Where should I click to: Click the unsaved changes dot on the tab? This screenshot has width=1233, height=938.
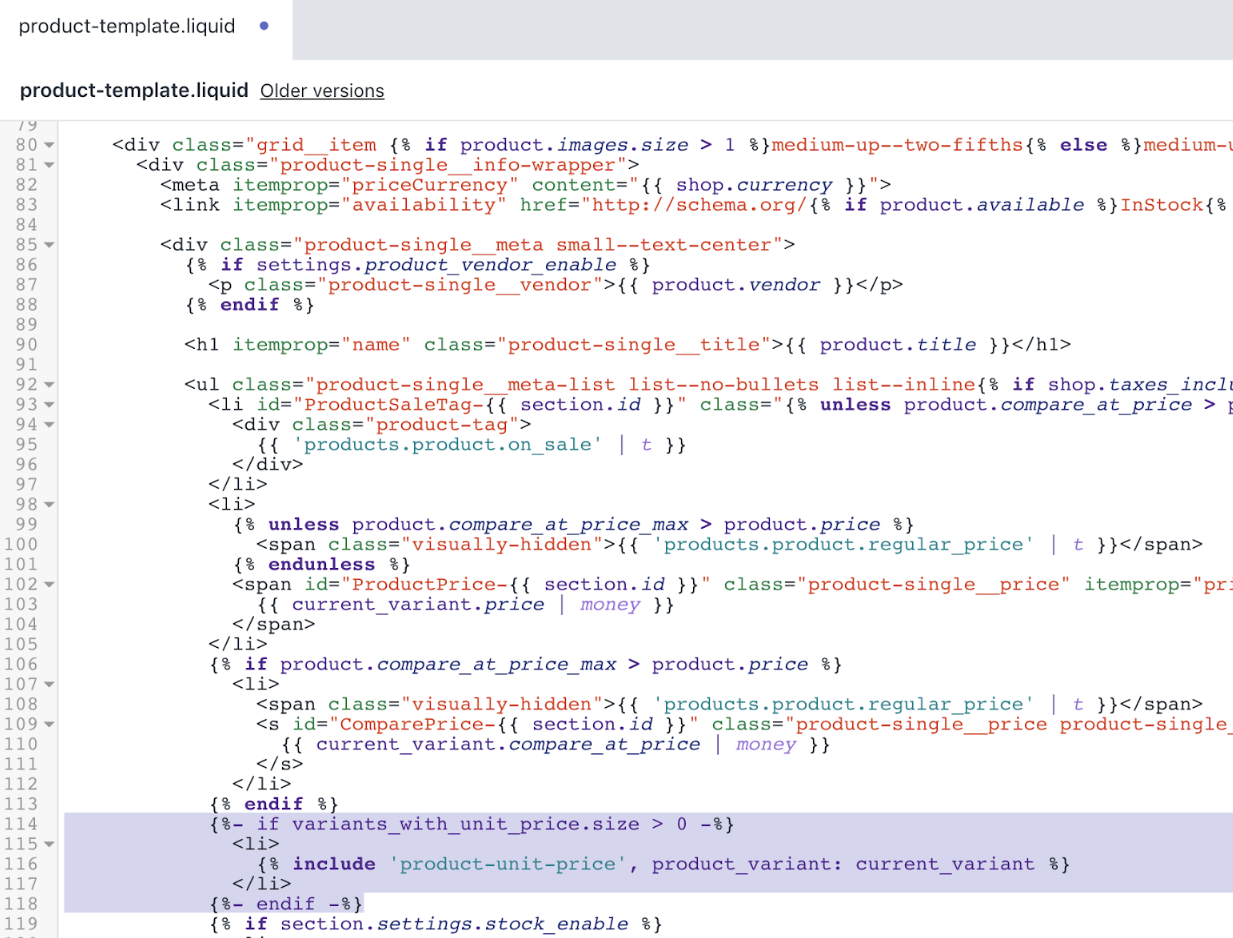coord(263,26)
